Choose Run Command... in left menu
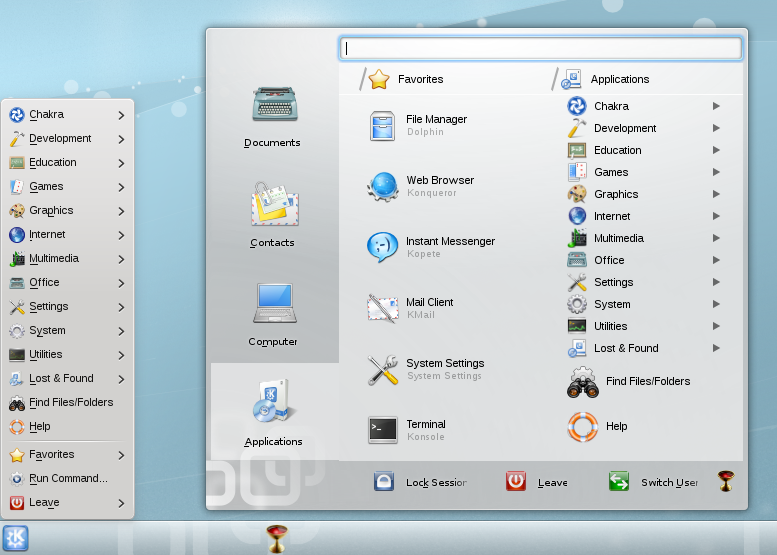 pyautogui.click(x=67, y=478)
